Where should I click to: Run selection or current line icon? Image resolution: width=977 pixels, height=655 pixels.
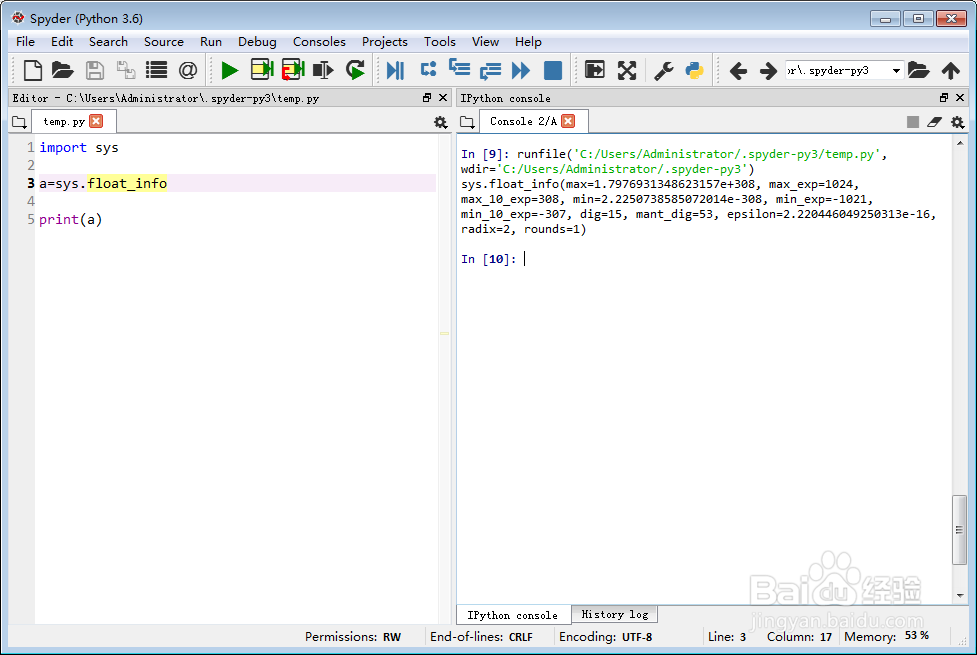pyautogui.click(x=323, y=70)
